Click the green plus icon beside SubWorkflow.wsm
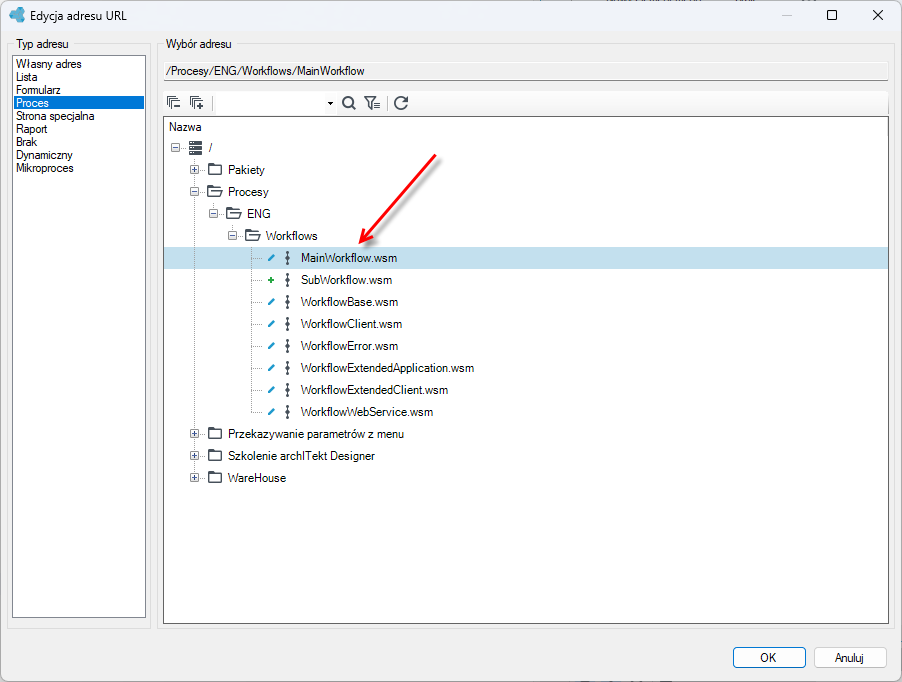Viewport: 902px width, 682px height. click(271, 280)
